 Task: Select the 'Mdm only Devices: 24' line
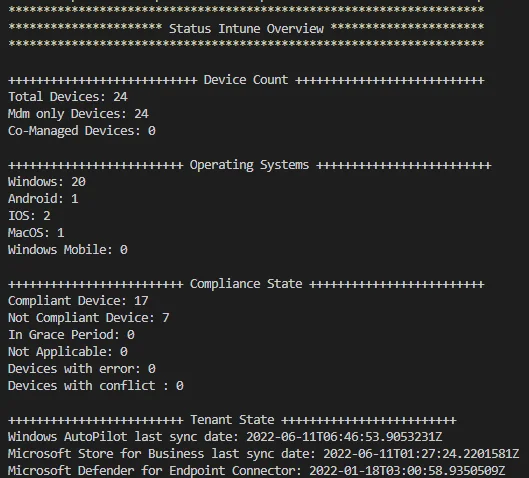(x=78, y=114)
